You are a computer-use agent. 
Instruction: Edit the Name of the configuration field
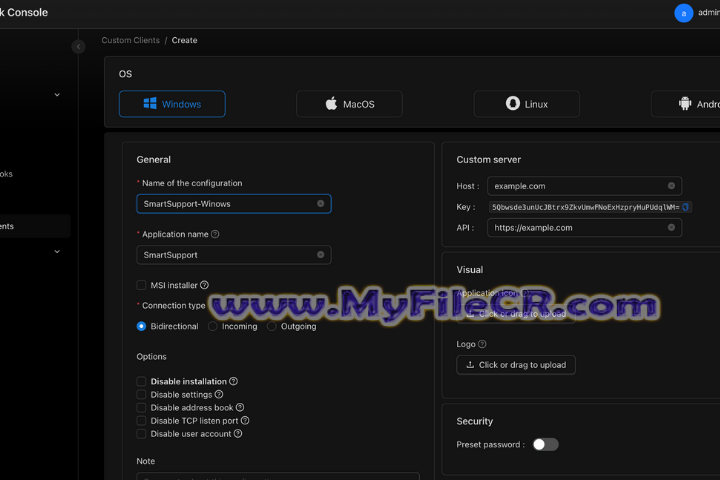coord(234,203)
